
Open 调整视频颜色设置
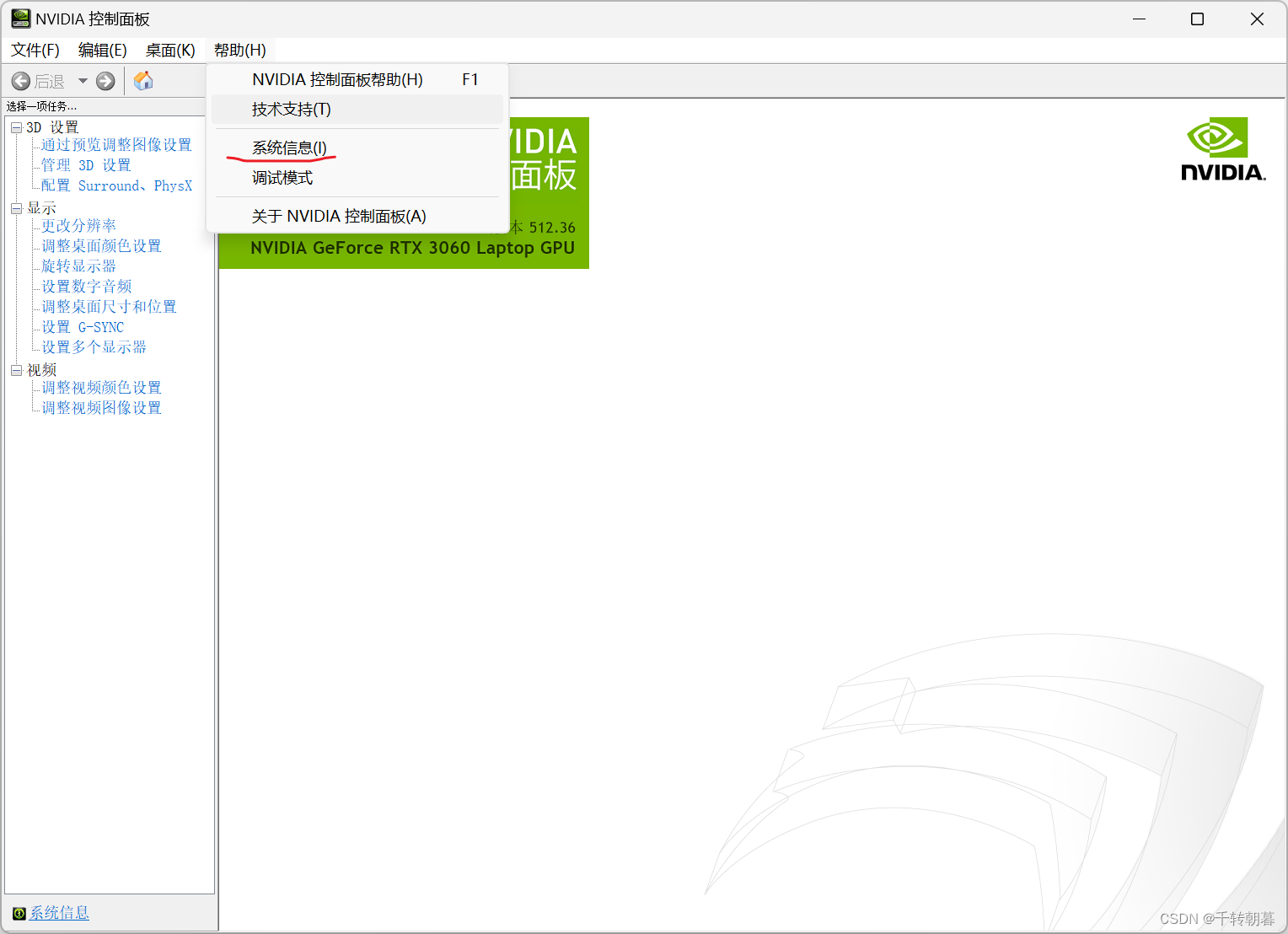point(101,388)
